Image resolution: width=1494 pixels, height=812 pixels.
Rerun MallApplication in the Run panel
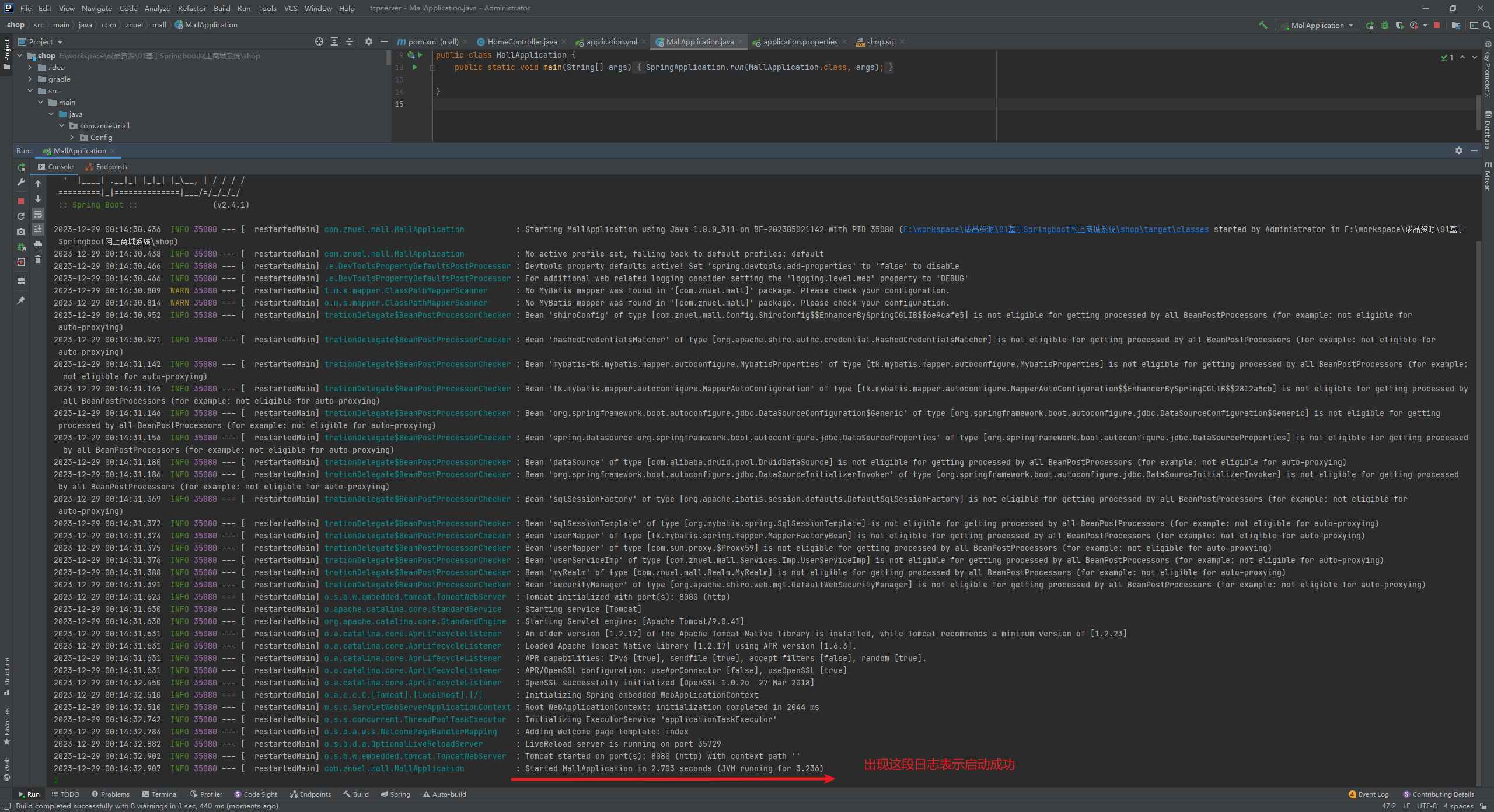[21, 167]
